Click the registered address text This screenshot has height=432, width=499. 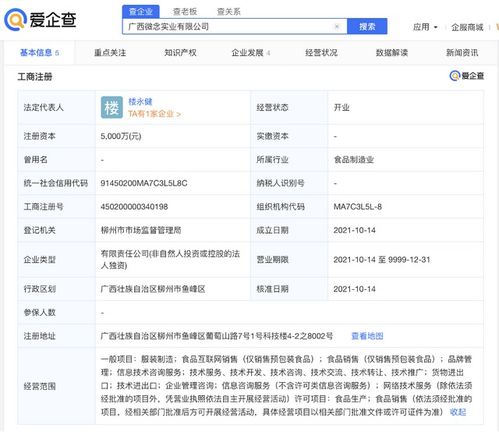pyautogui.click(x=217, y=336)
